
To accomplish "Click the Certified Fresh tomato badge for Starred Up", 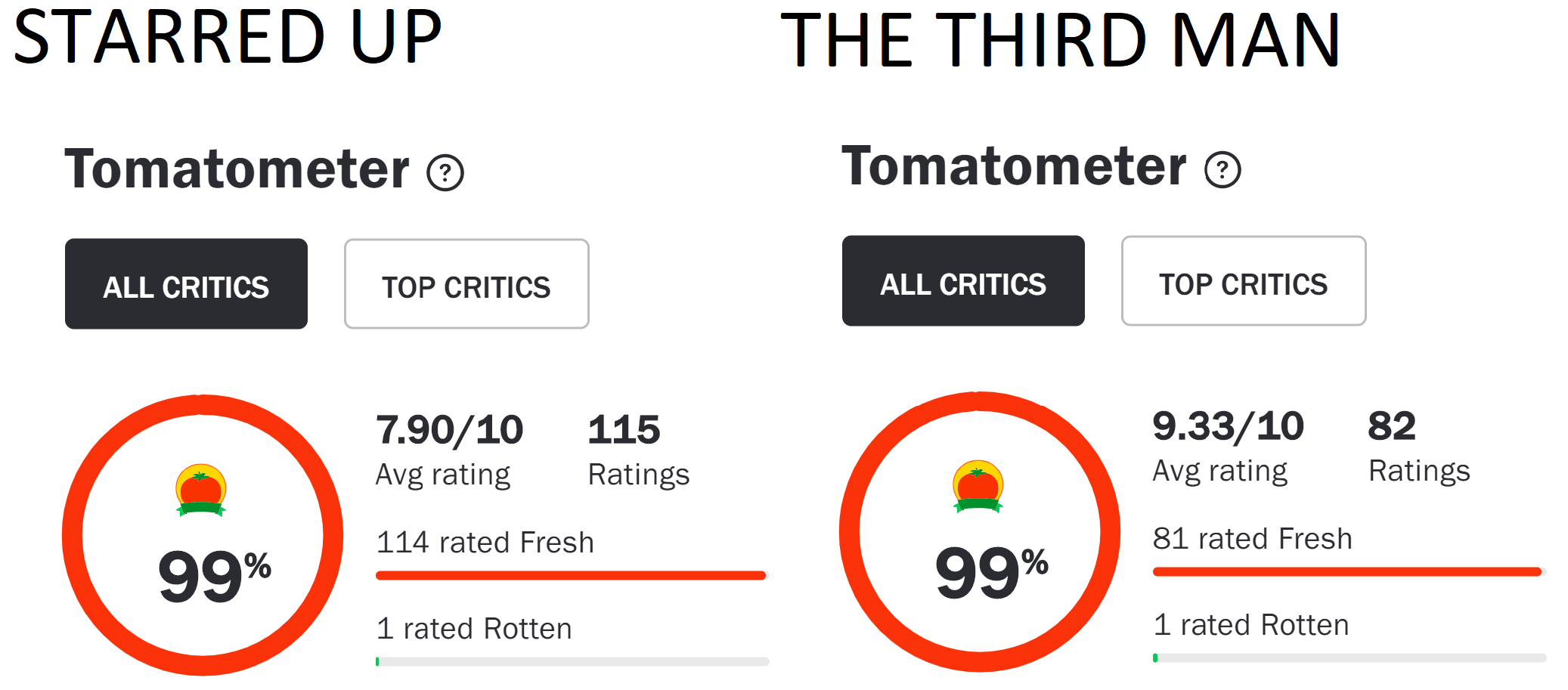I will point(200,490).
